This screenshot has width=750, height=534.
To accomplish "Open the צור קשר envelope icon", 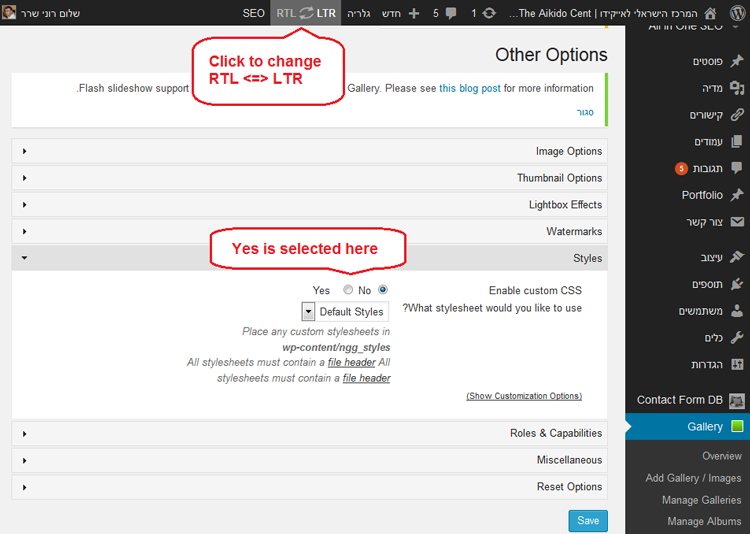I will pyautogui.click(x=737, y=222).
